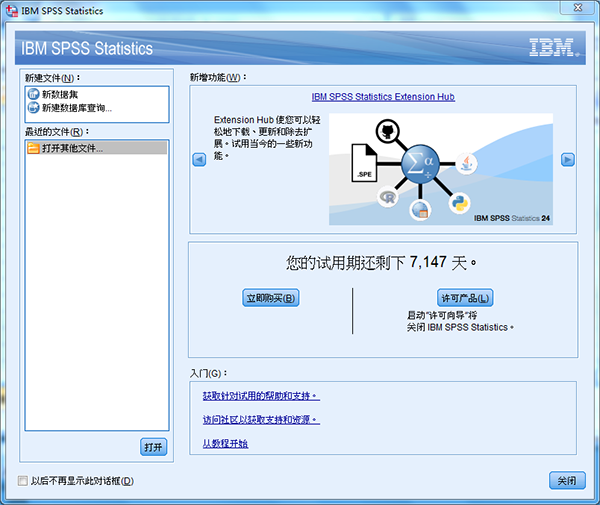Click the trial days remaining text
600x505 pixels.
[x=381, y=263]
